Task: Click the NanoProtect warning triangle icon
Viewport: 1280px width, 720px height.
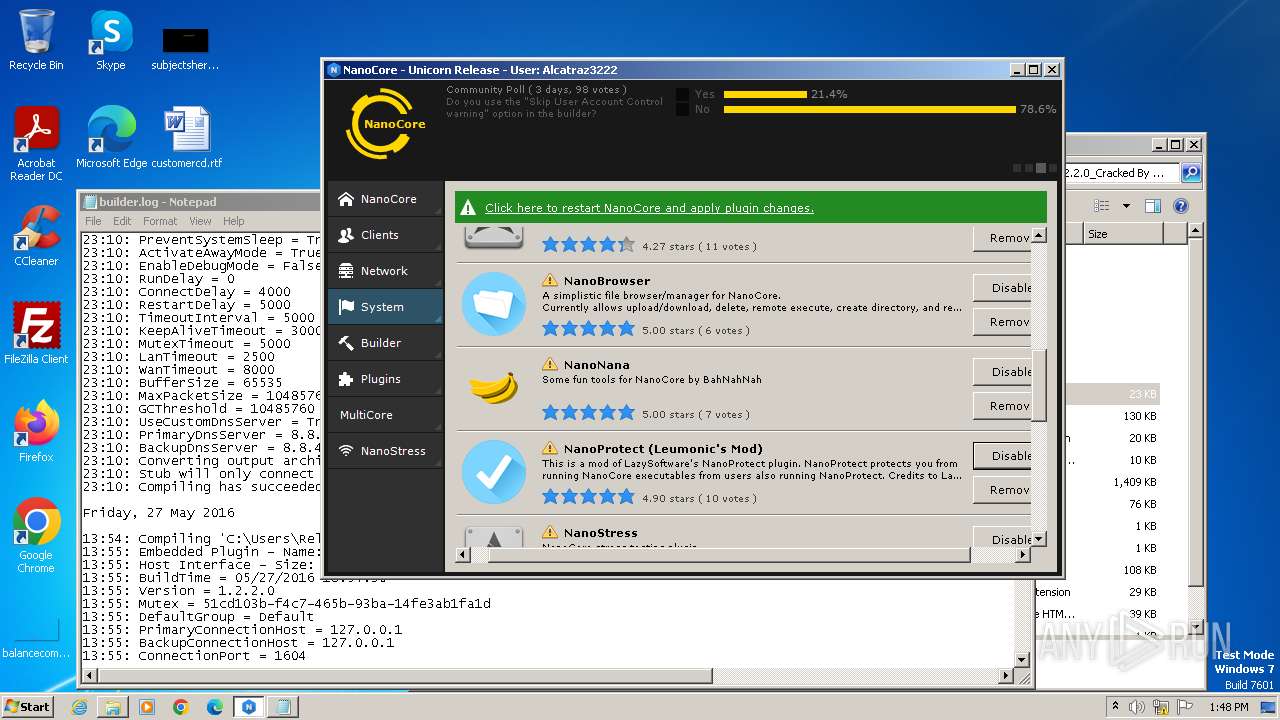Action: [x=550, y=449]
